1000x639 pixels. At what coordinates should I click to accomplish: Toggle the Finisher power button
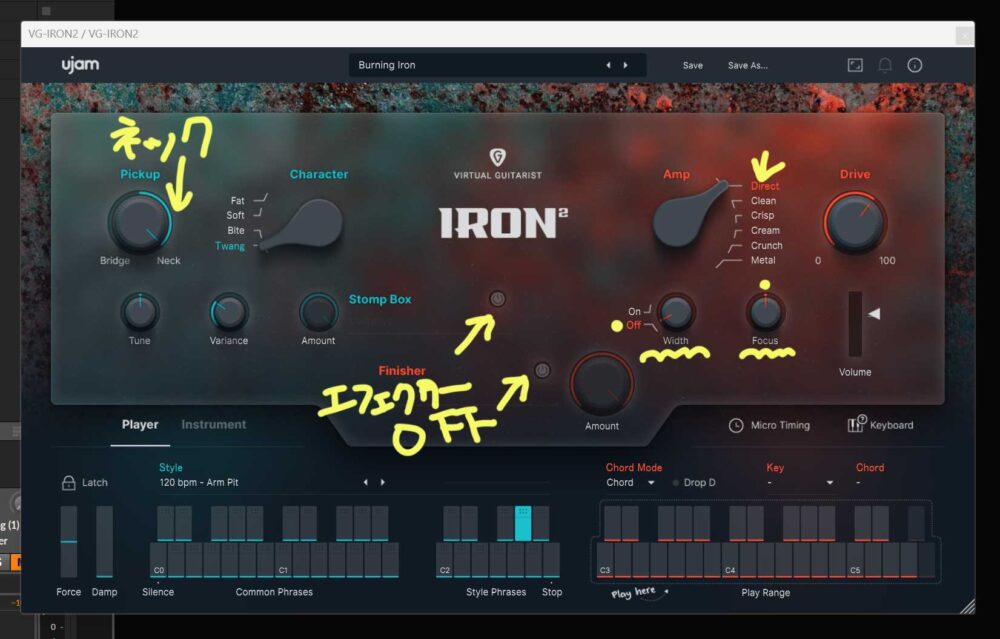pos(542,370)
